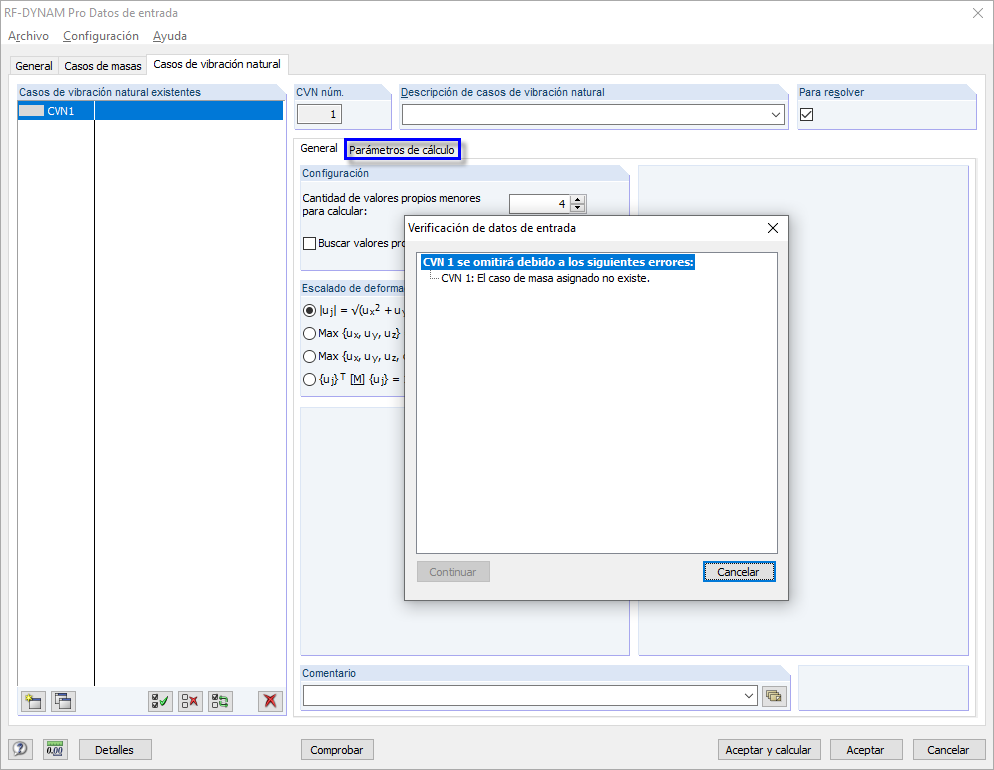
Task: Decrease eigenvalue count with down arrow
Action: coord(578,208)
